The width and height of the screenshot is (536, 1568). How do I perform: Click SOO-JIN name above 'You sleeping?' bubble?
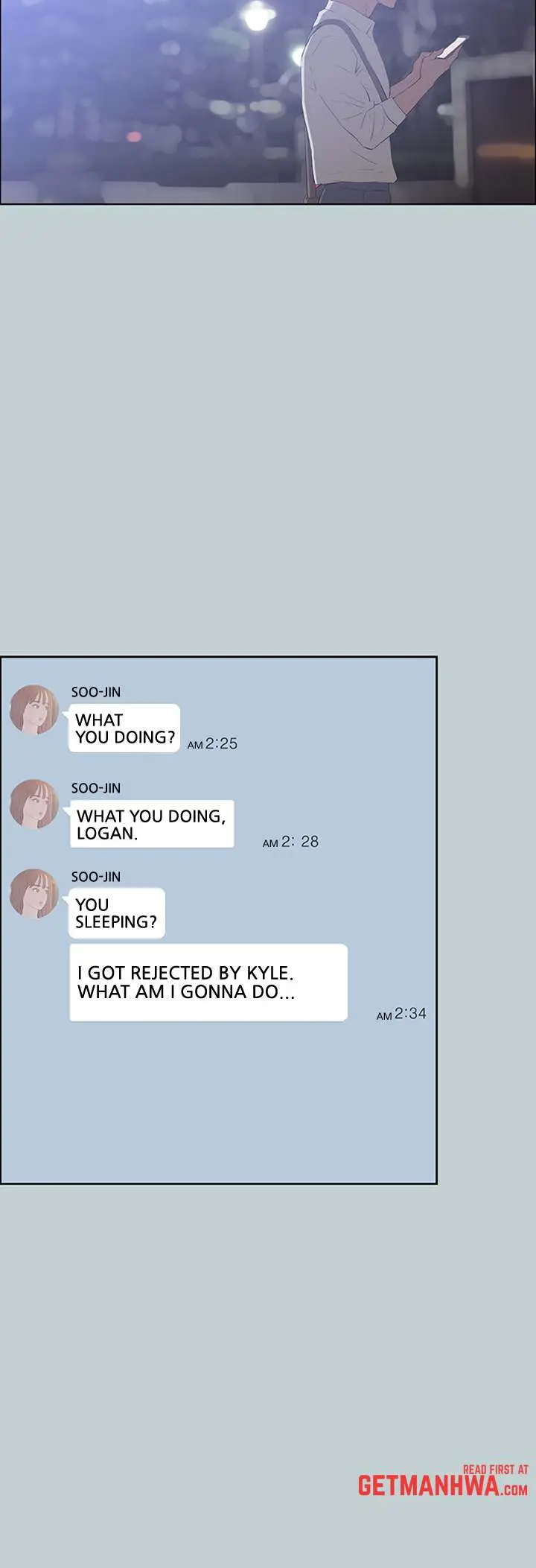pyautogui.click(x=96, y=877)
